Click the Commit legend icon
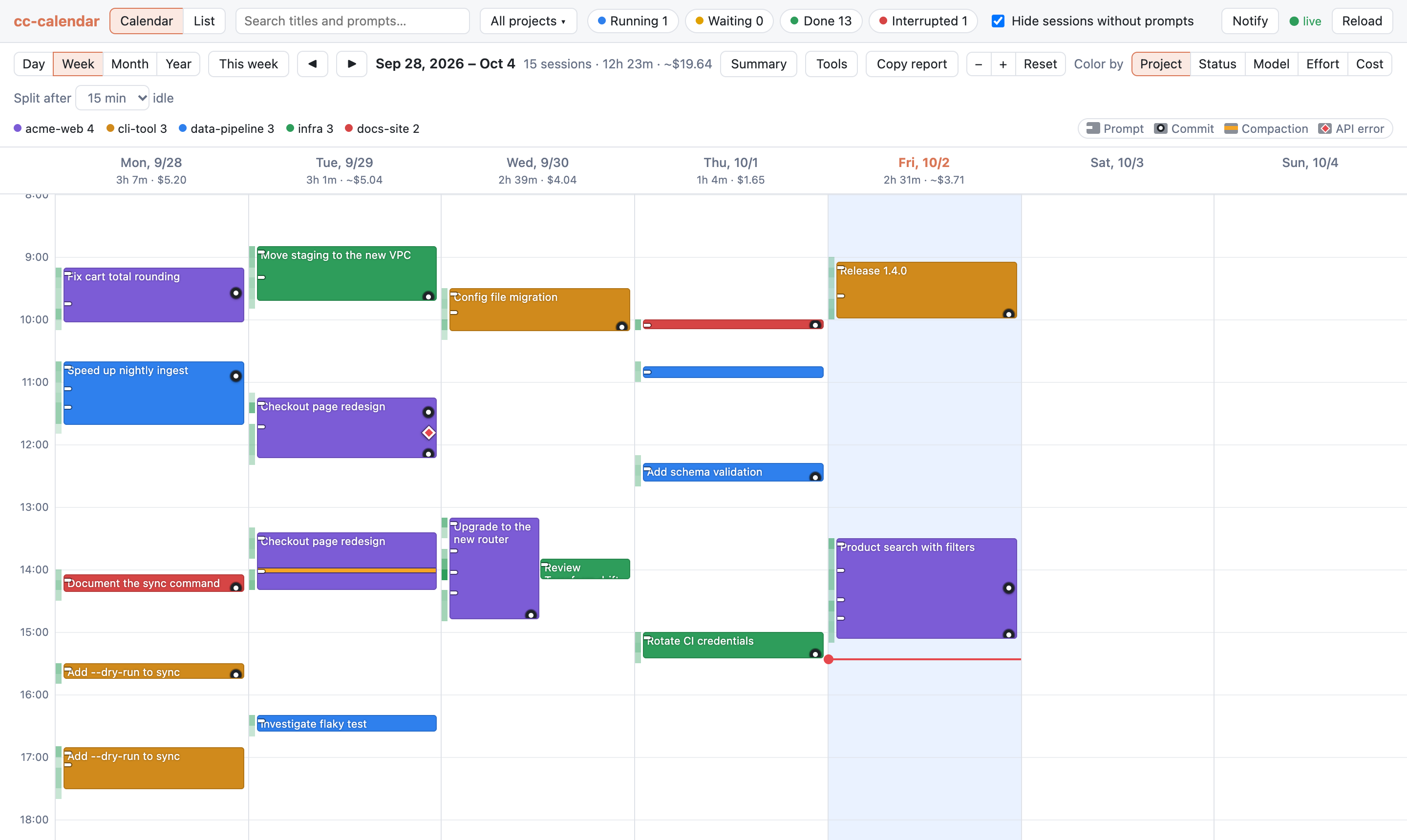1407x840 pixels. pos(1161,128)
